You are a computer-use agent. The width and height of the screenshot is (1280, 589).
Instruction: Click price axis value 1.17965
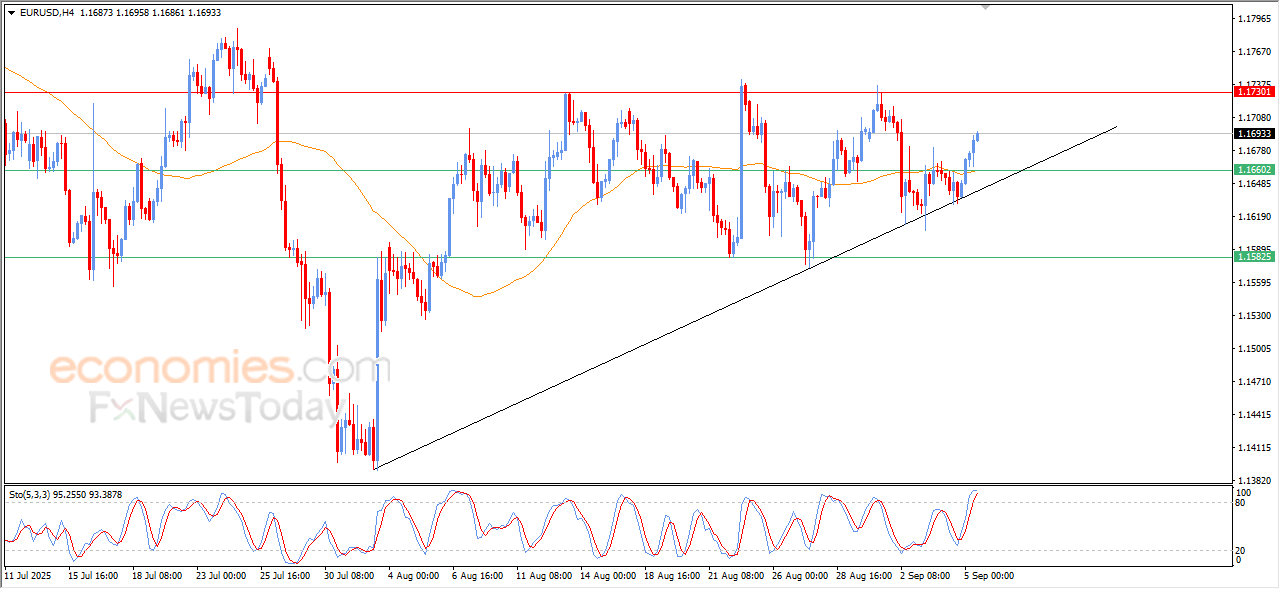tap(1254, 19)
